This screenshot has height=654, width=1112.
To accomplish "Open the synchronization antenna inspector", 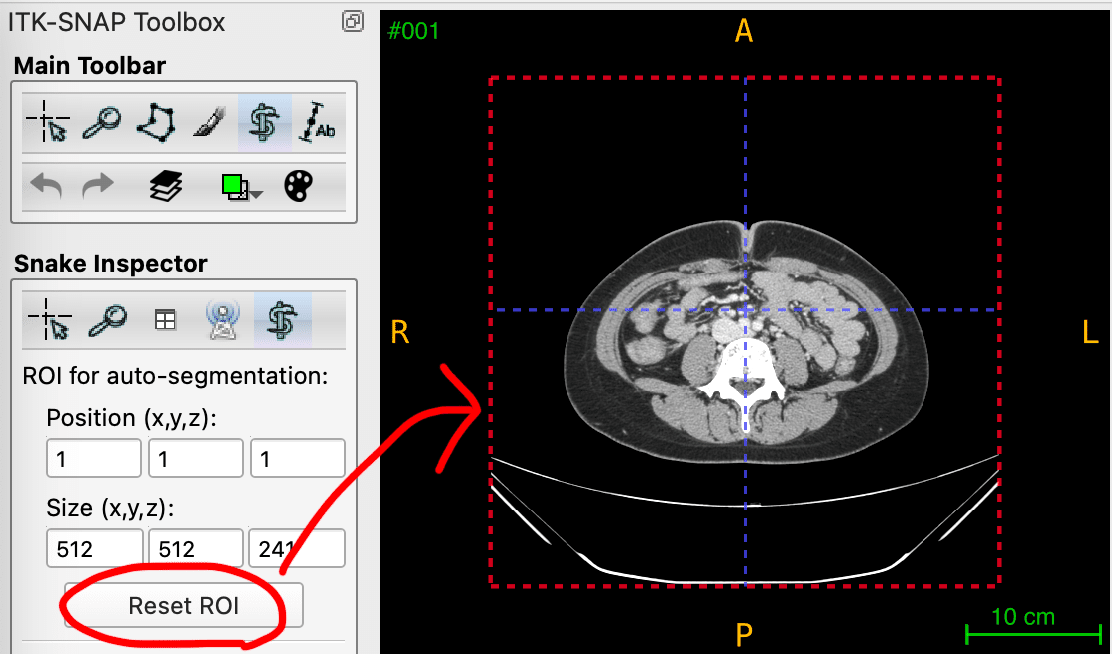I will 223,320.
